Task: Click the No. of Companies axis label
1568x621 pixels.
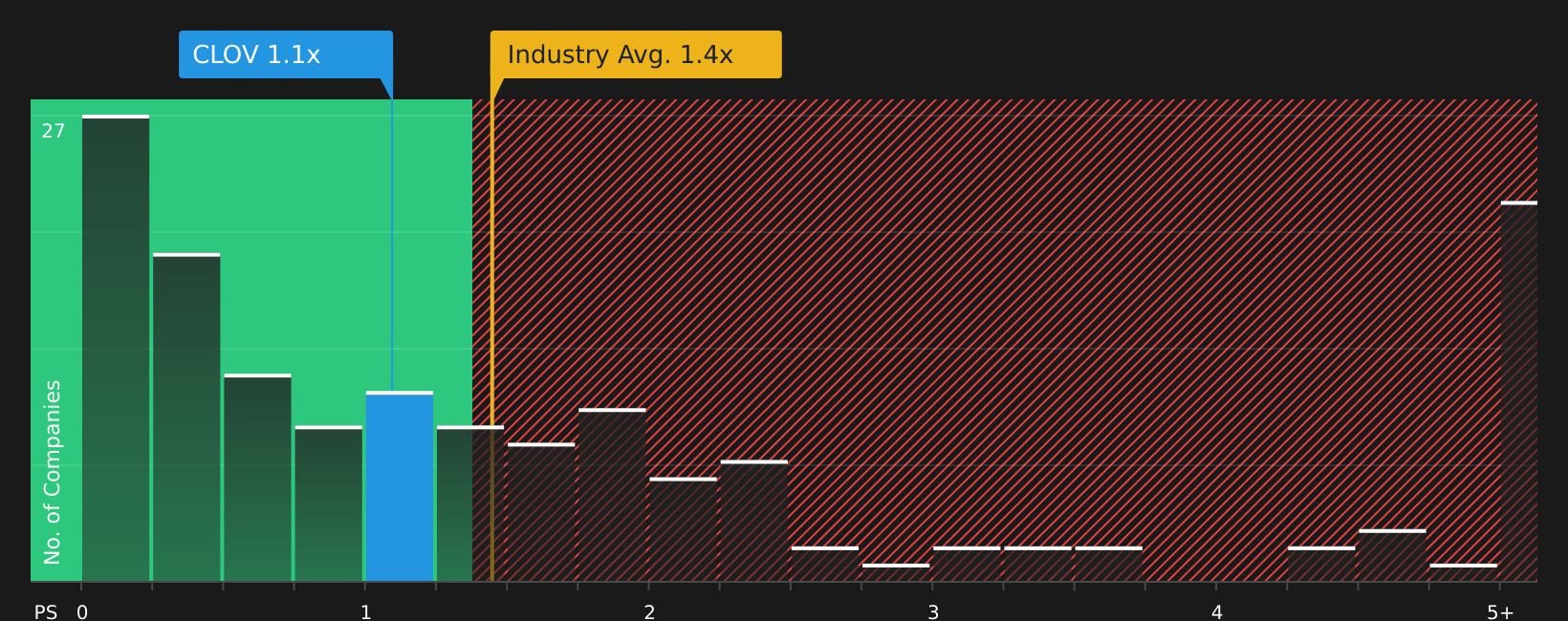Action: coord(53,472)
